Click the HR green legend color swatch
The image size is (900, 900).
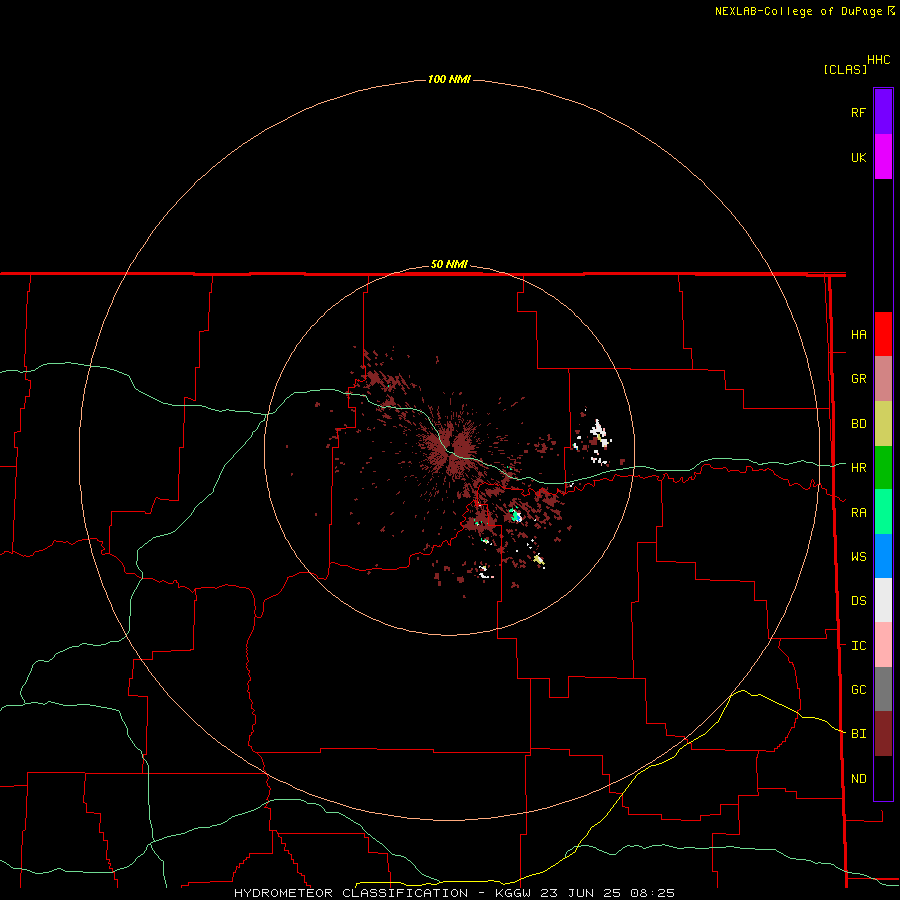883,468
